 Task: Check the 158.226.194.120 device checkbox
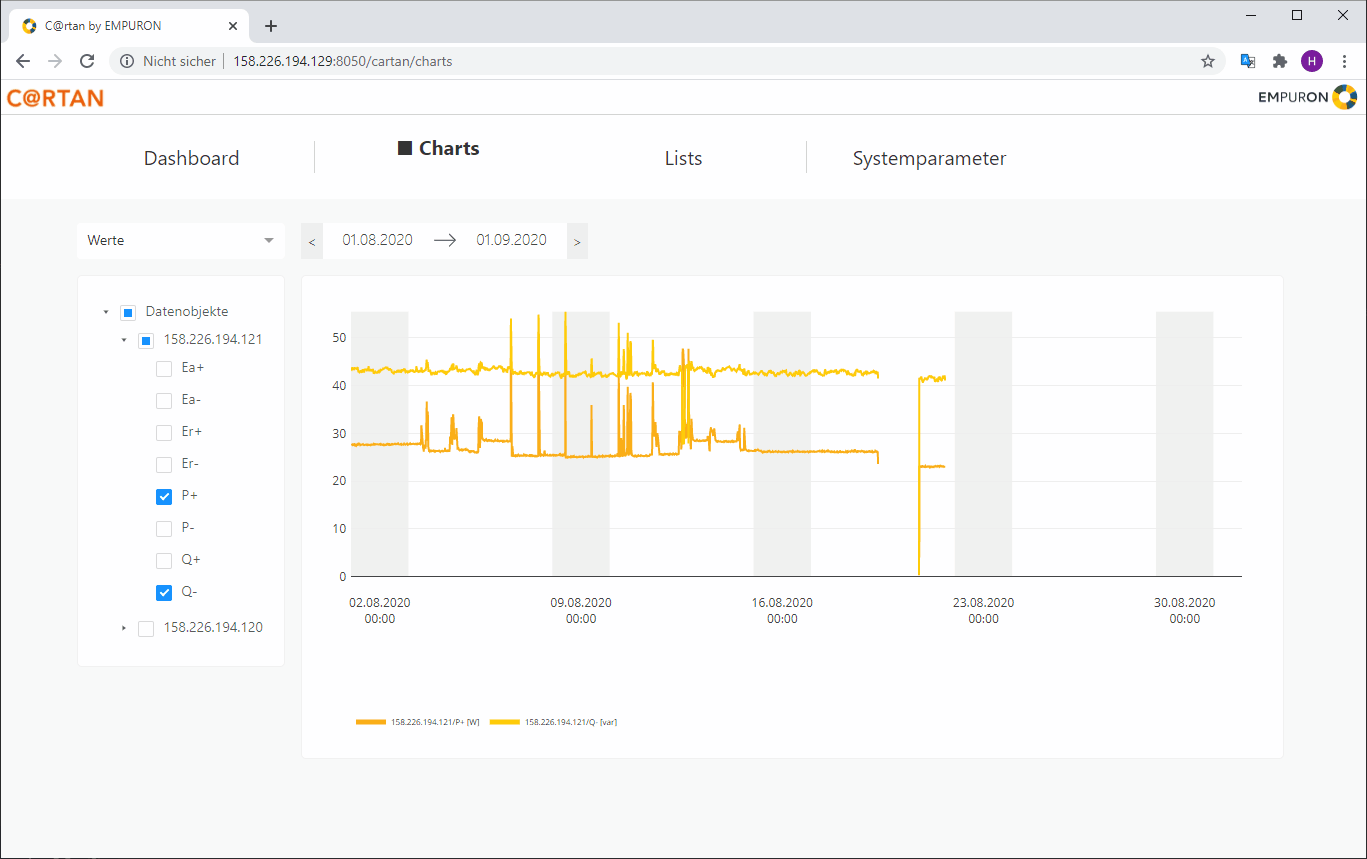(146, 628)
